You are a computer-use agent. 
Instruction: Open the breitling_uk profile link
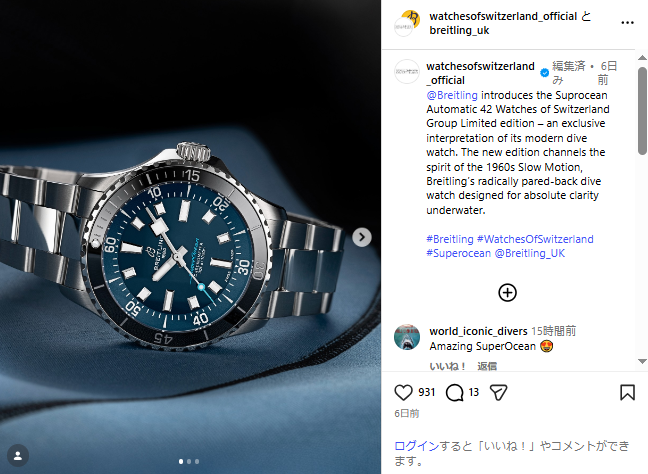[459, 31]
